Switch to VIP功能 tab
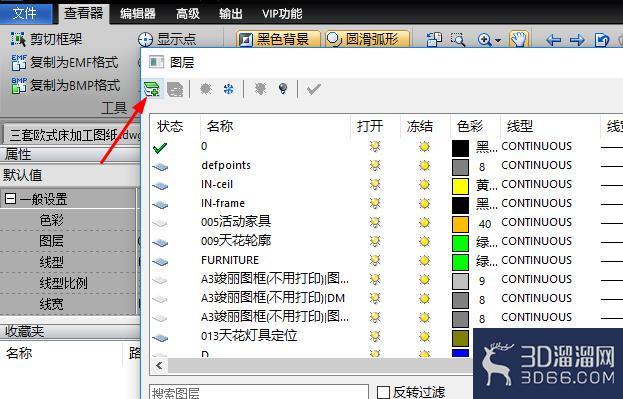This screenshot has width=623, height=399. (282, 14)
